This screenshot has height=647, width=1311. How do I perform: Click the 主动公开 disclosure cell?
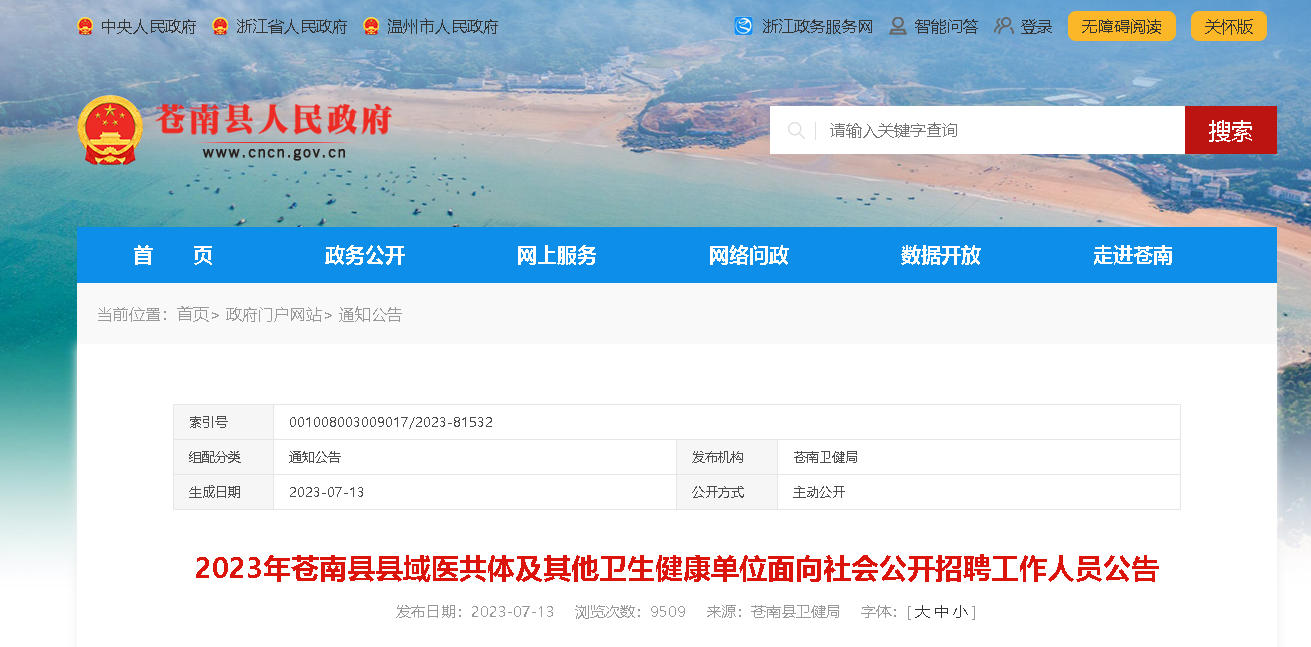[x=979, y=492]
